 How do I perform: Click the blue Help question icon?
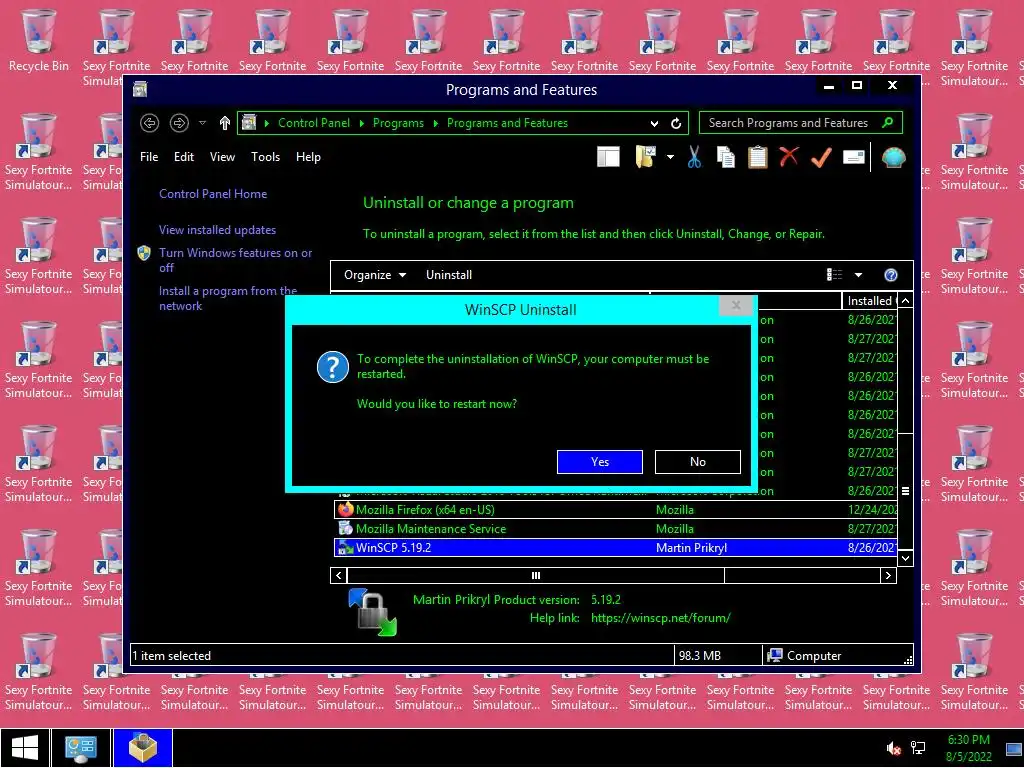(891, 275)
